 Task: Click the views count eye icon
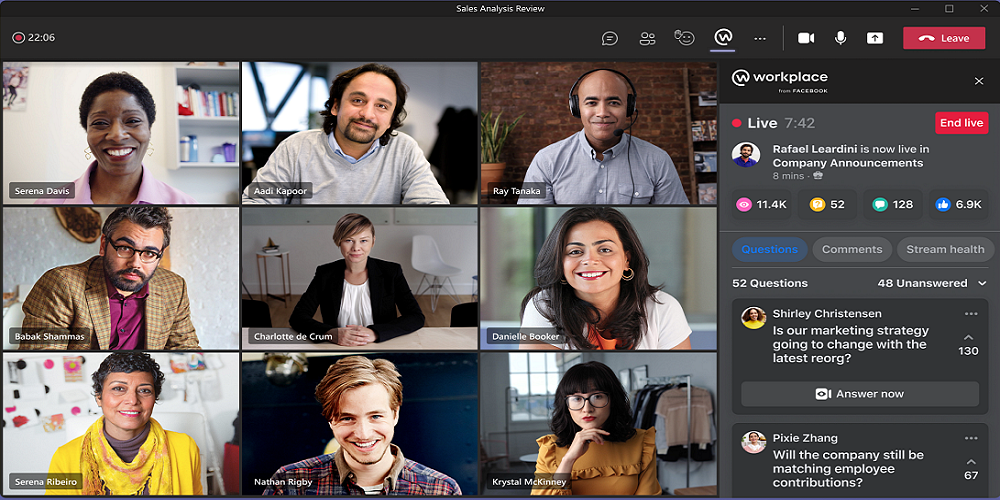click(744, 204)
